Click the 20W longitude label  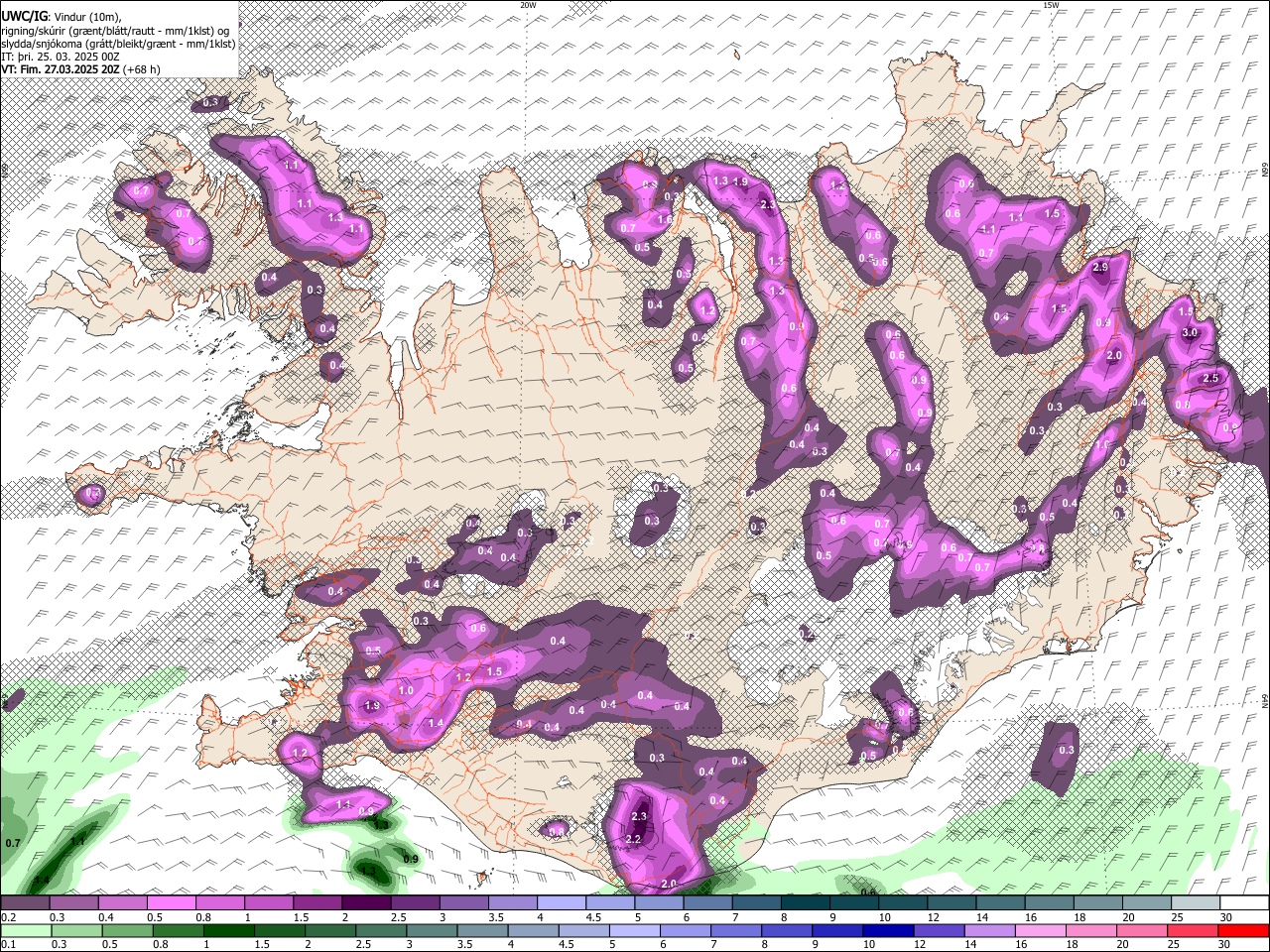click(528, 5)
